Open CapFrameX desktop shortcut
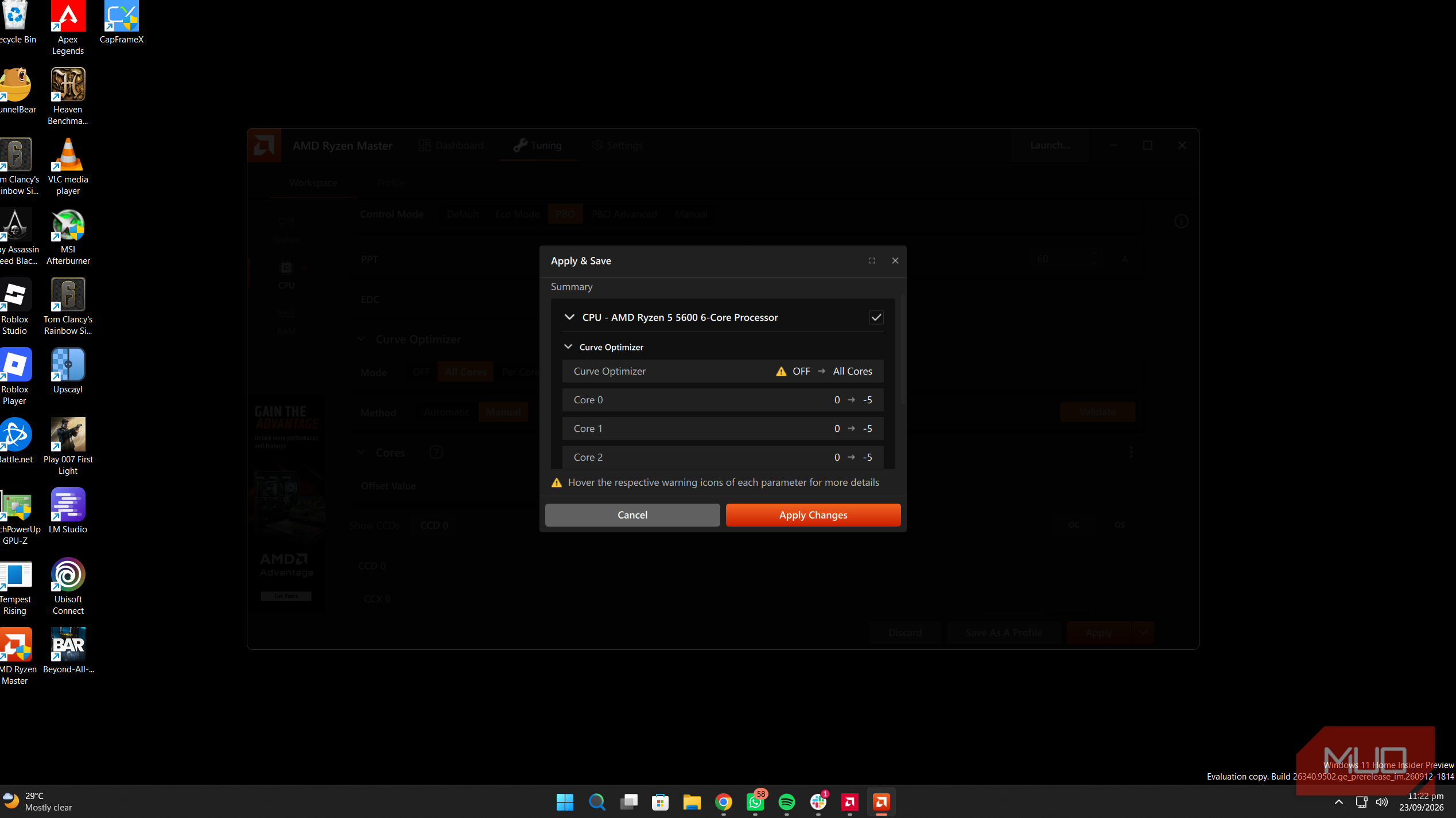This screenshot has height=818, width=1456. pyautogui.click(x=121, y=23)
